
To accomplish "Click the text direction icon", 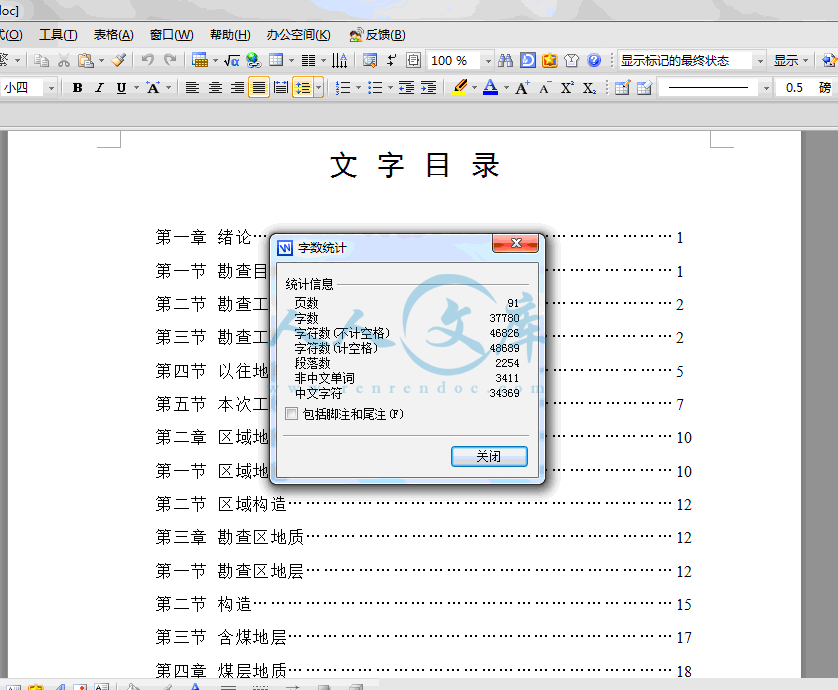I will point(339,60).
